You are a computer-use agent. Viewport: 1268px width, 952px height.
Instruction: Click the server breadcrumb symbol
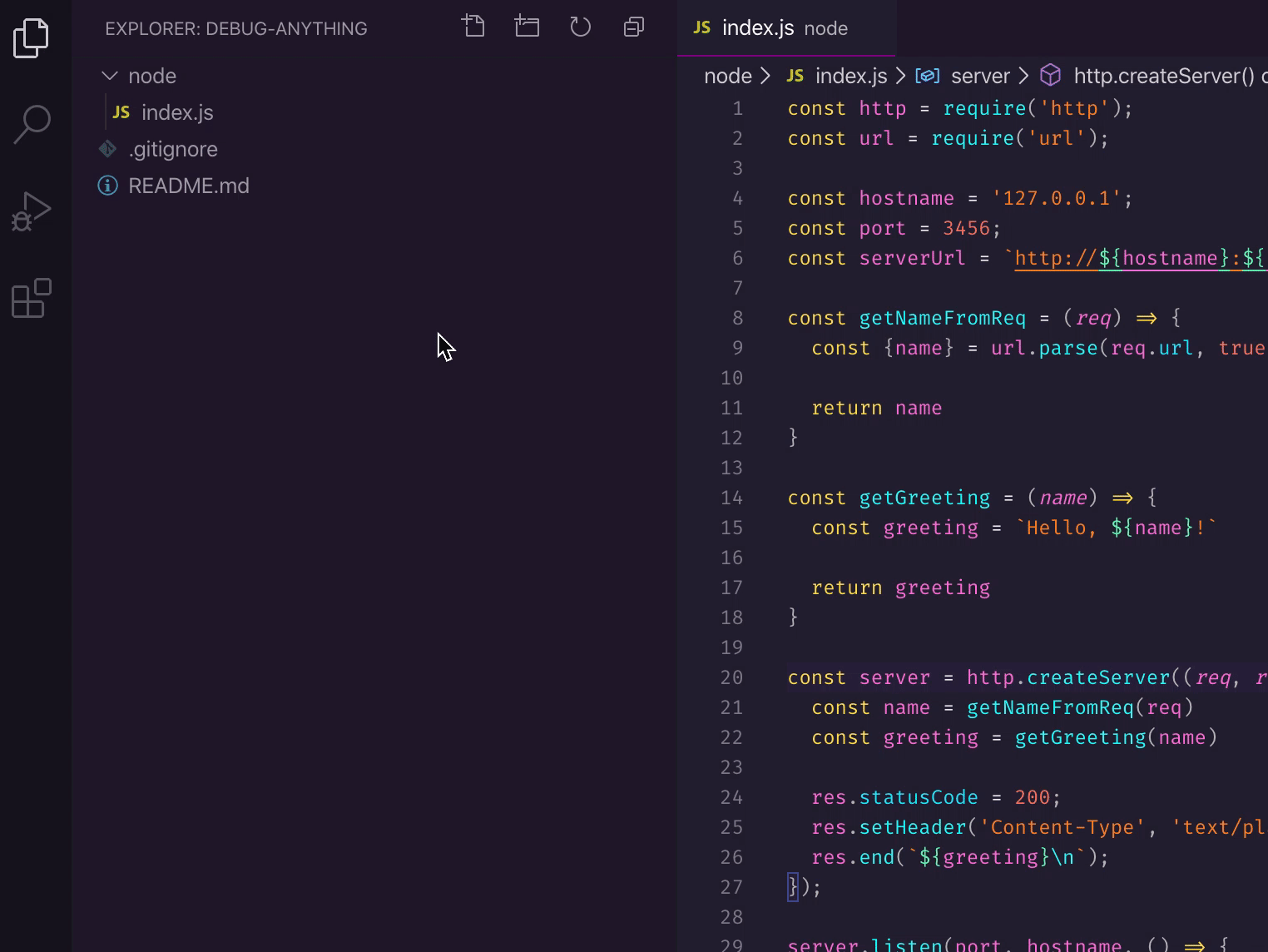pyautogui.click(x=979, y=76)
